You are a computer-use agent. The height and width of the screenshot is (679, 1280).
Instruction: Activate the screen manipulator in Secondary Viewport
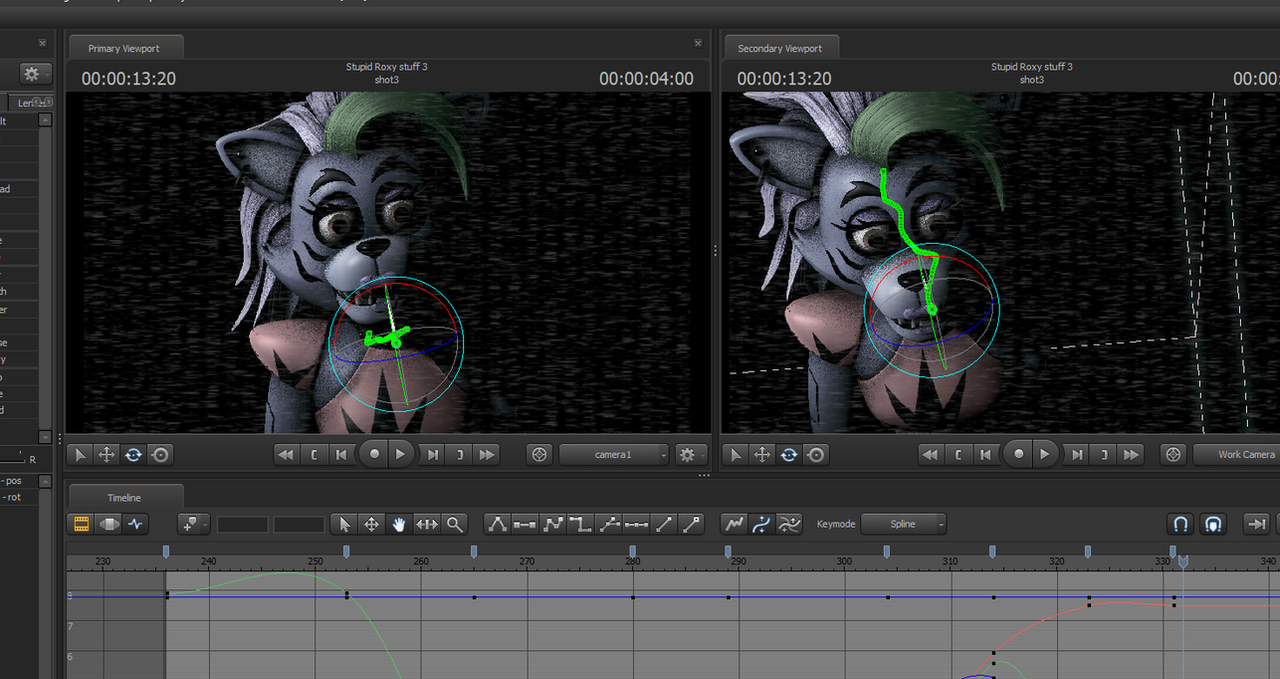click(x=816, y=454)
